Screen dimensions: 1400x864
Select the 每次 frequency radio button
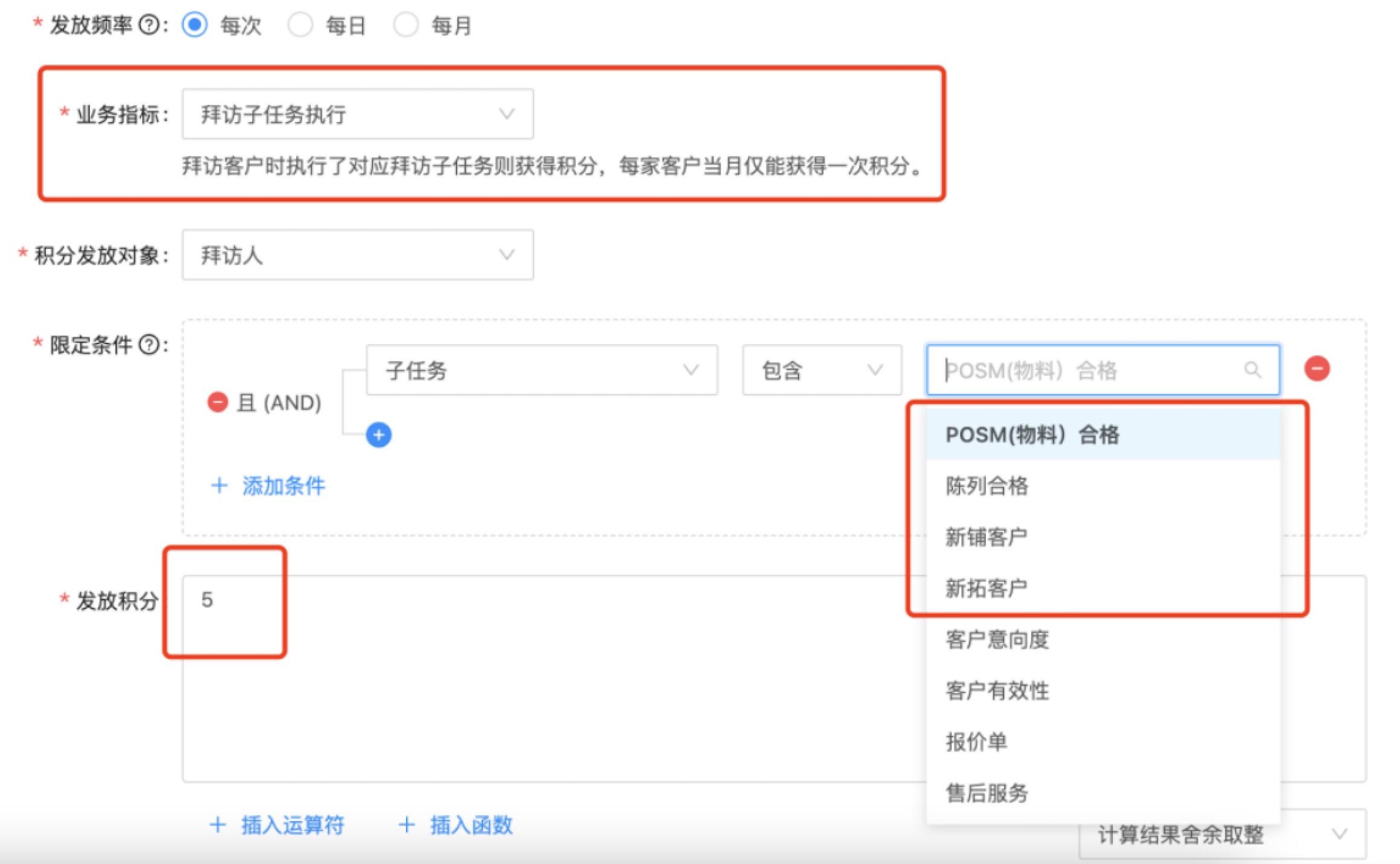pos(195,25)
